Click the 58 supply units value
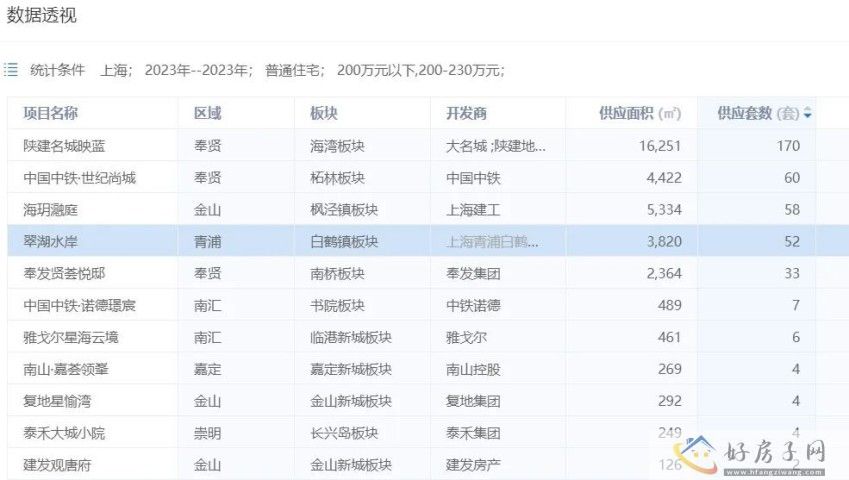This screenshot has height=480, width=849. pos(792,209)
